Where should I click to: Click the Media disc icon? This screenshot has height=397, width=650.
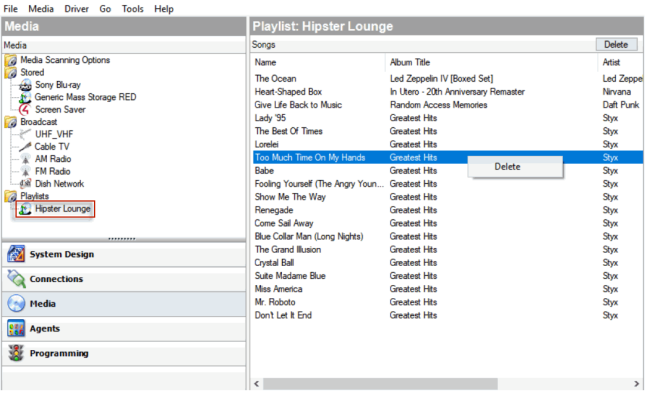click(16, 304)
